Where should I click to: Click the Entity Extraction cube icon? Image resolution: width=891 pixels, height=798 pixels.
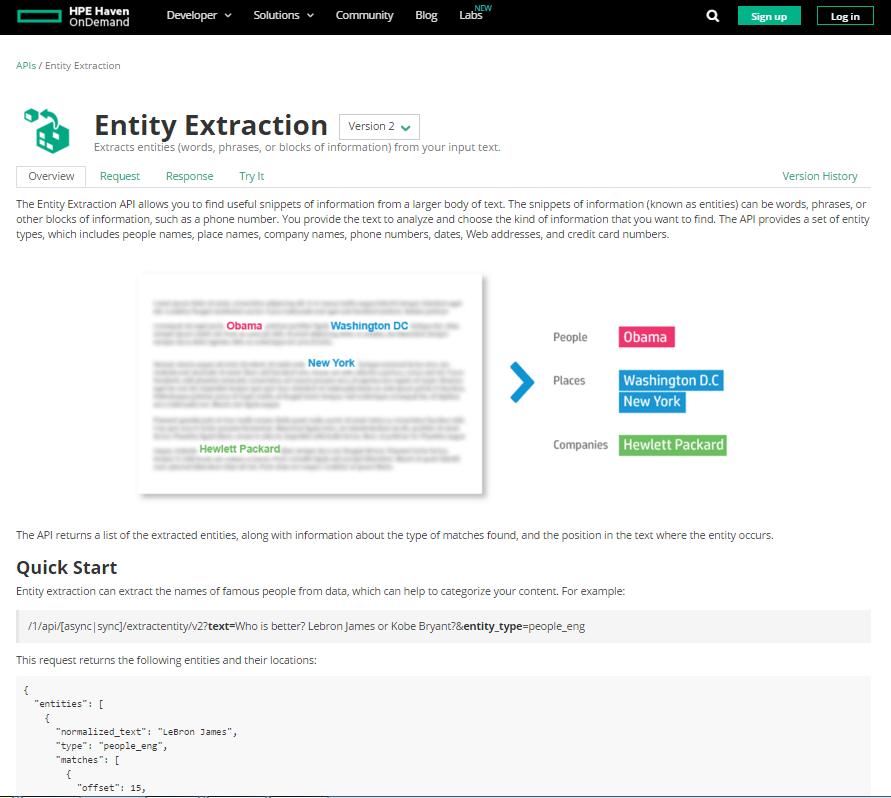click(47, 131)
